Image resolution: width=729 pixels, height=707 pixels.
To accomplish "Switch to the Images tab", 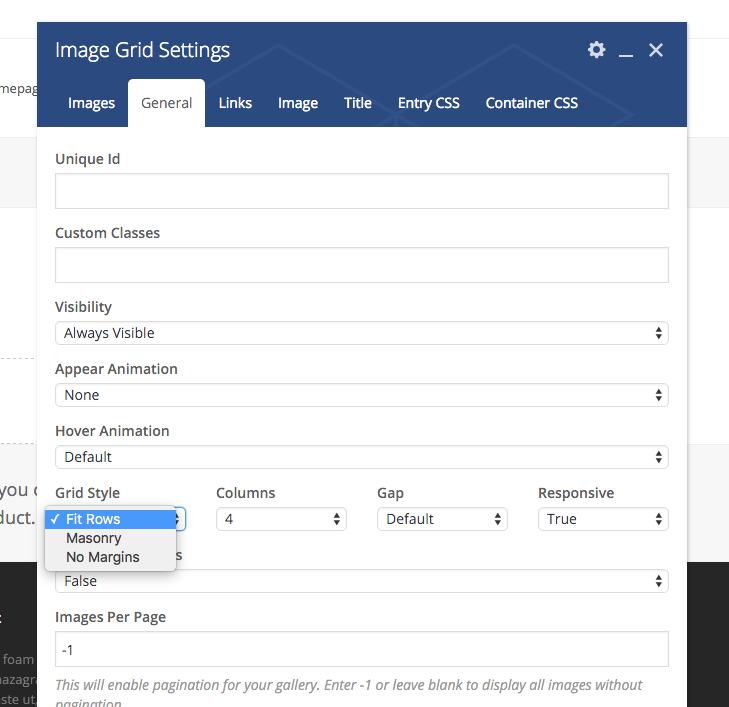I will click(91, 103).
